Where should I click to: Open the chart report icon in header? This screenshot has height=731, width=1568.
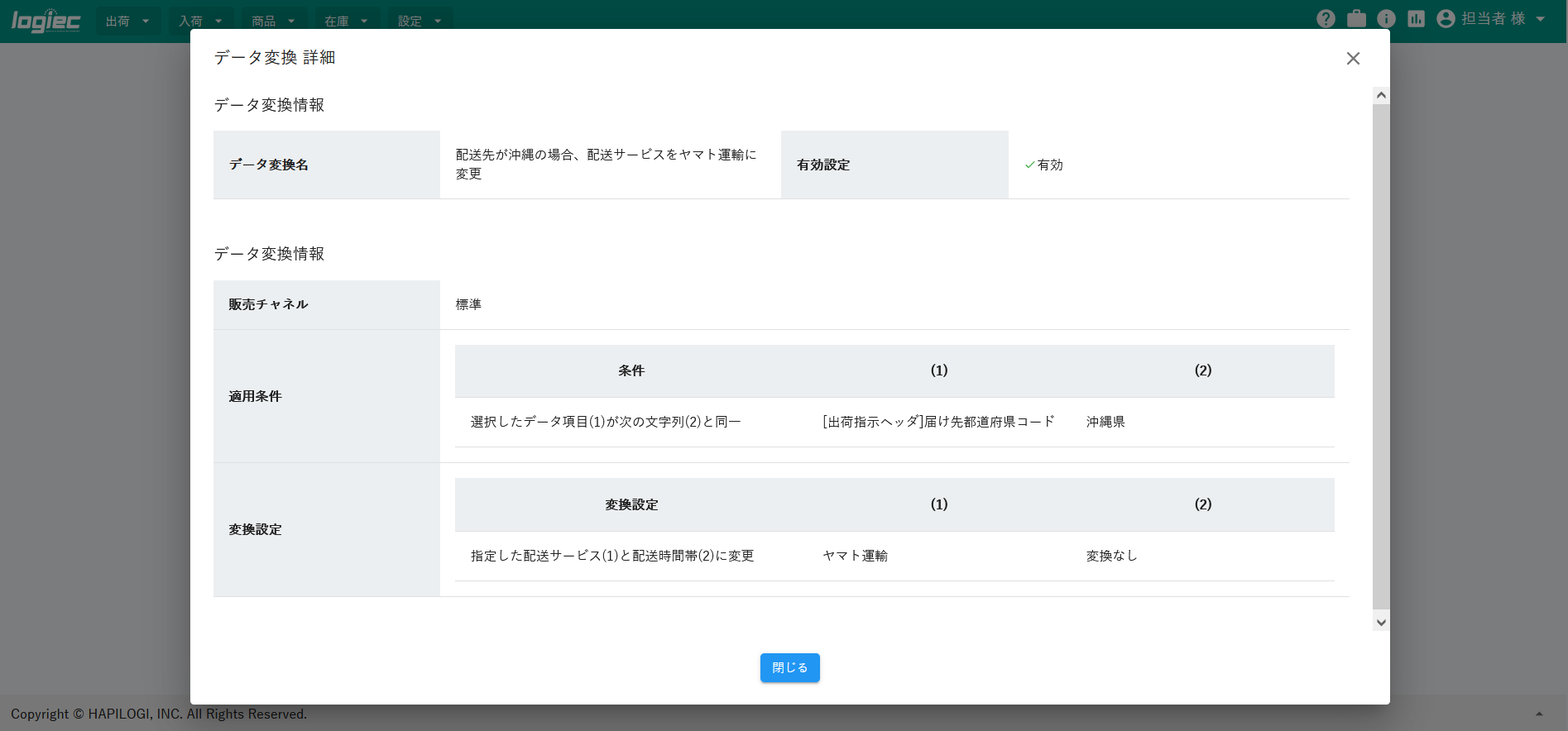pos(1417,19)
